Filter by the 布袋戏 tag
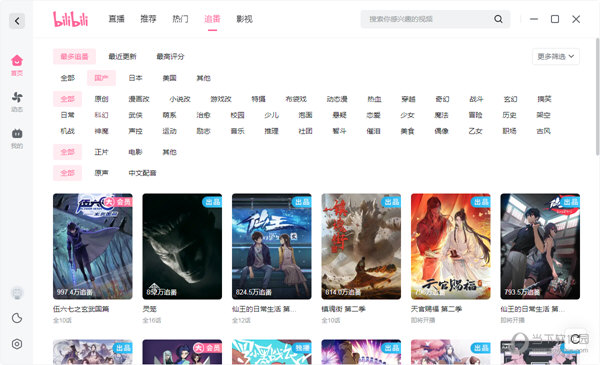This screenshot has height=365, width=600. tap(296, 99)
